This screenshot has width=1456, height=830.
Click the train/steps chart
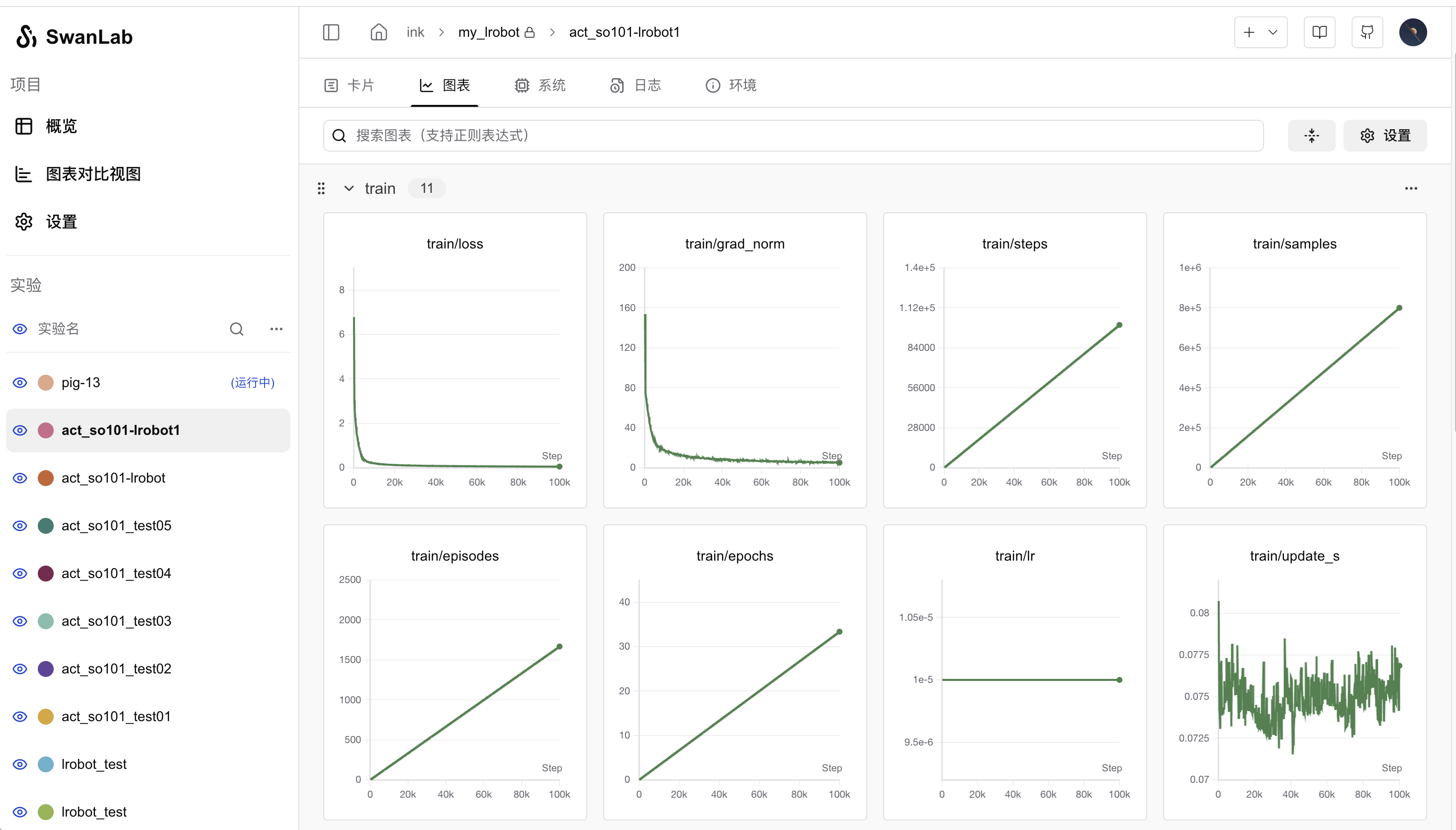pos(1014,360)
